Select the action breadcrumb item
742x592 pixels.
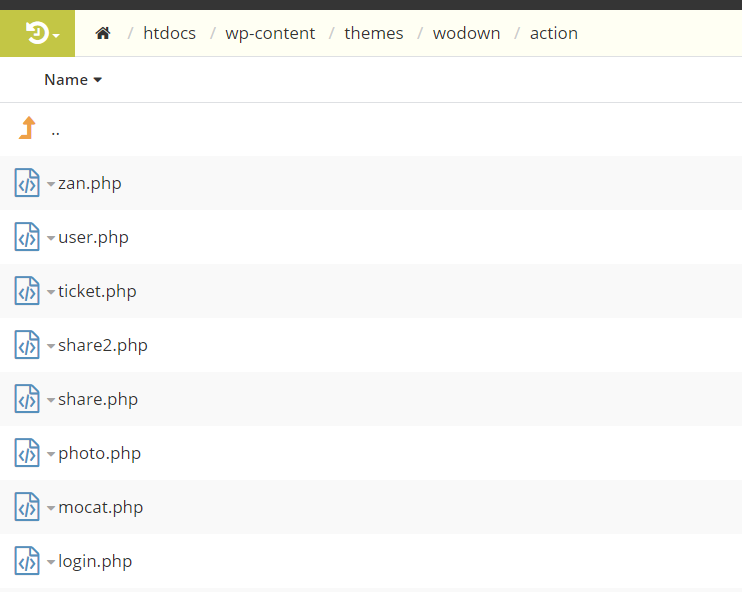[x=553, y=33]
